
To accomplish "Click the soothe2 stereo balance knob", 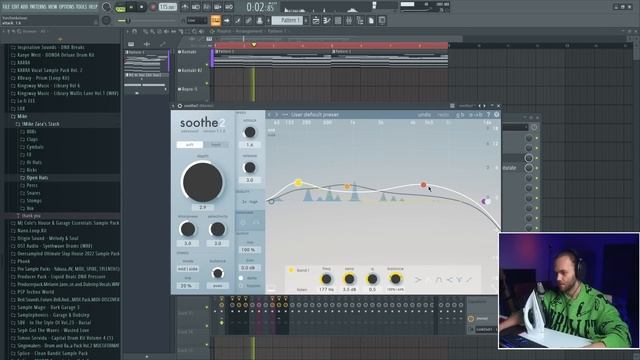I will click(218, 273).
